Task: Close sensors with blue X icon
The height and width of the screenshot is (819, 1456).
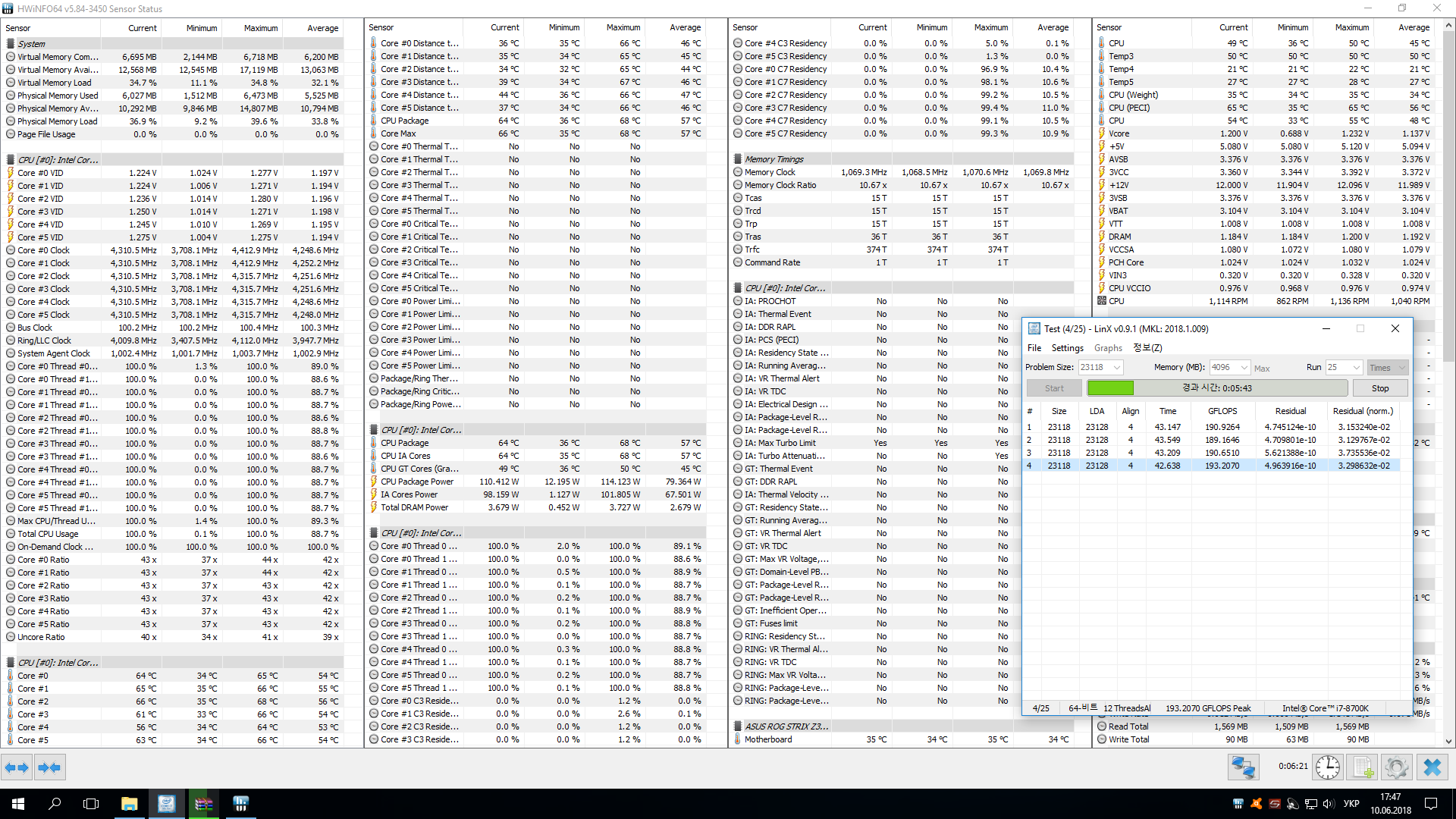Action: 1432,767
